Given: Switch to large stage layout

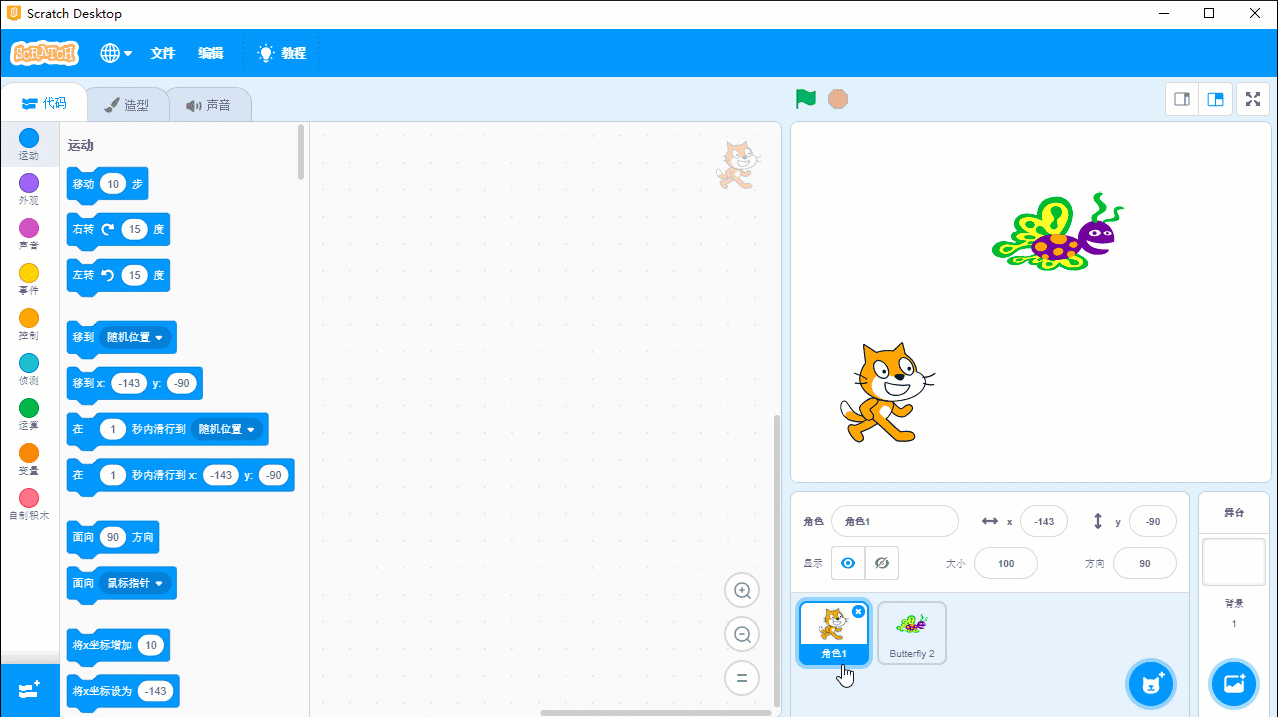Looking at the screenshot, I should point(1214,99).
